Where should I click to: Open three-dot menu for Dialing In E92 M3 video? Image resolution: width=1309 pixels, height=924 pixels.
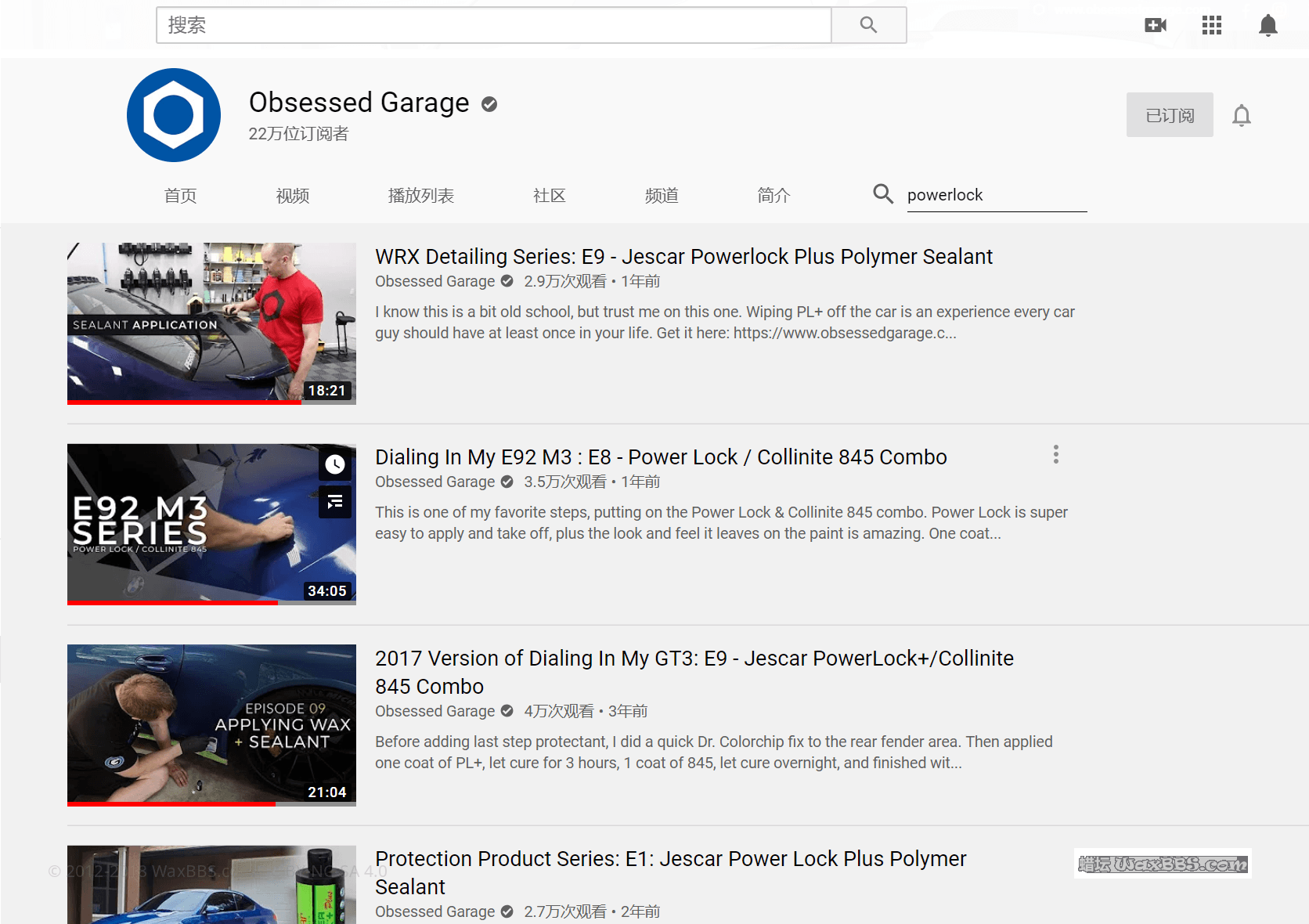point(1055,455)
